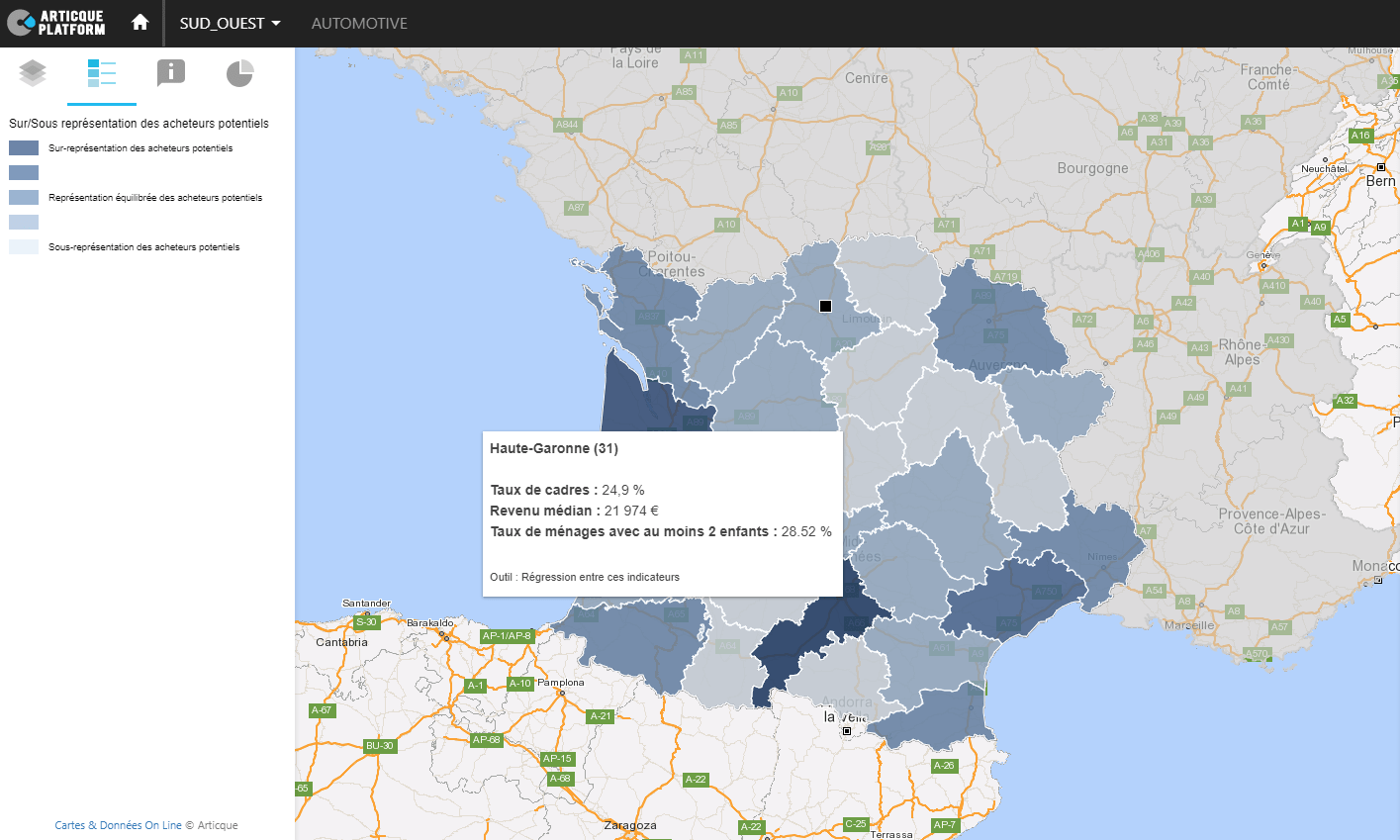Image resolution: width=1400 pixels, height=840 pixels.
Task: Click the Provence-Alpes-Côte d'Azur region label
Action: coord(1271,521)
